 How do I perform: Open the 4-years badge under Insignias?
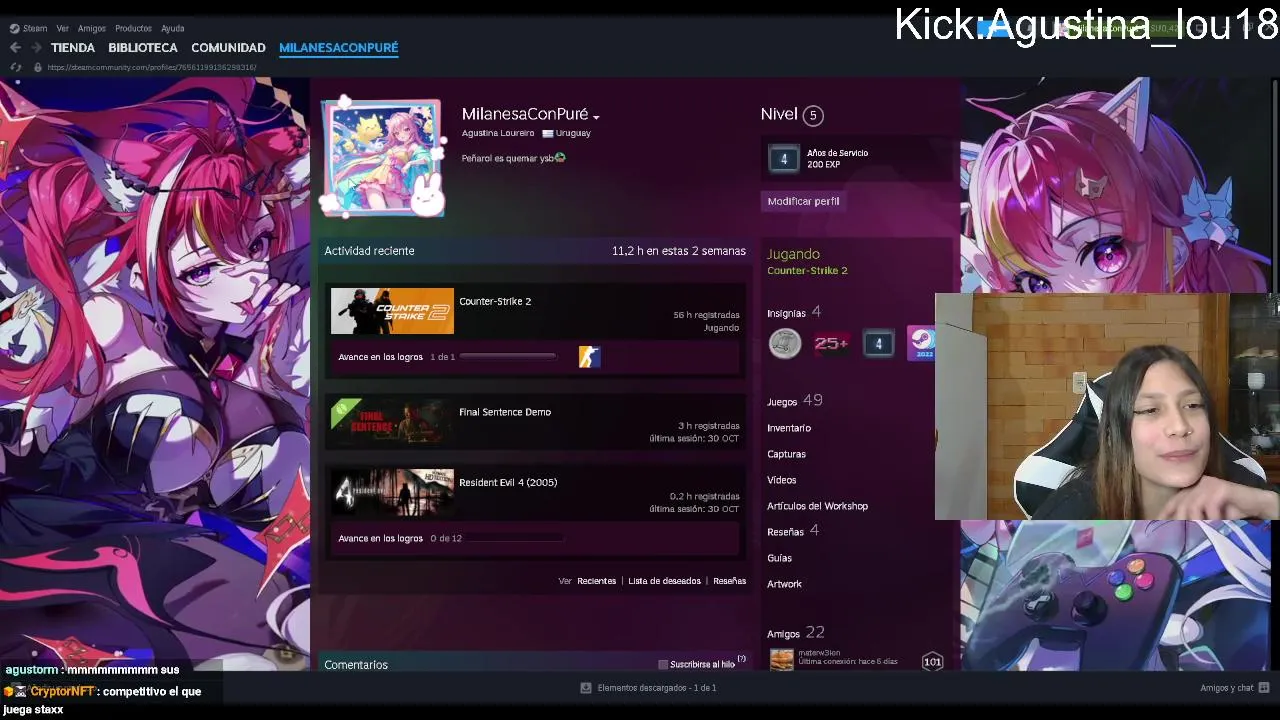pyautogui.click(x=878, y=343)
